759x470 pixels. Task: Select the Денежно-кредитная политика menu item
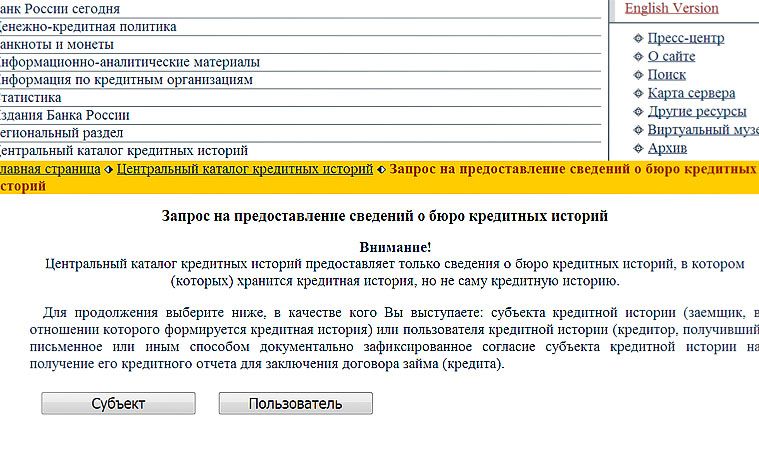point(88,27)
